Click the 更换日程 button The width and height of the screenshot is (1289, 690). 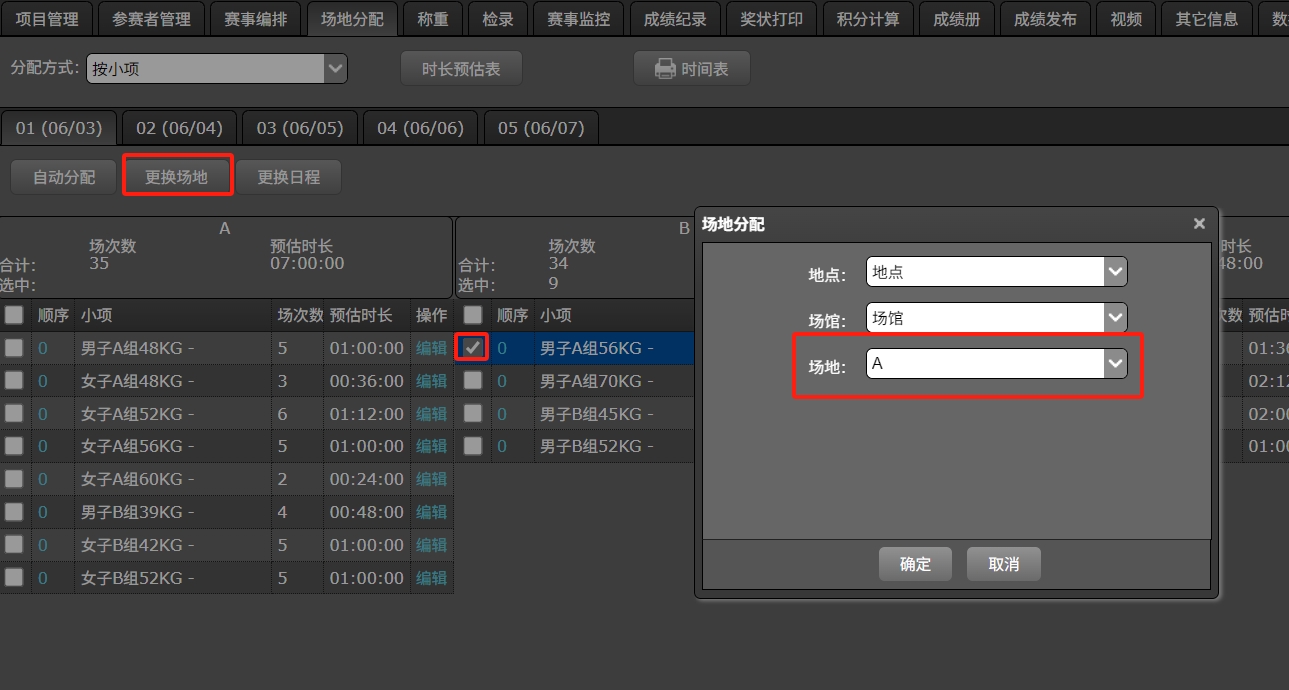pyautogui.click(x=288, y=176)
